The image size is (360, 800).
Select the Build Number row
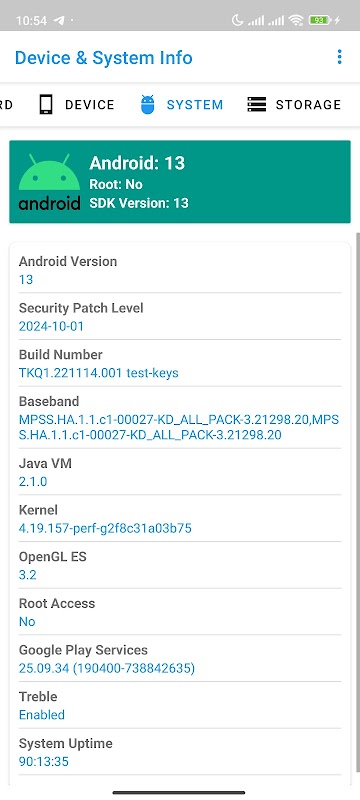180,363
